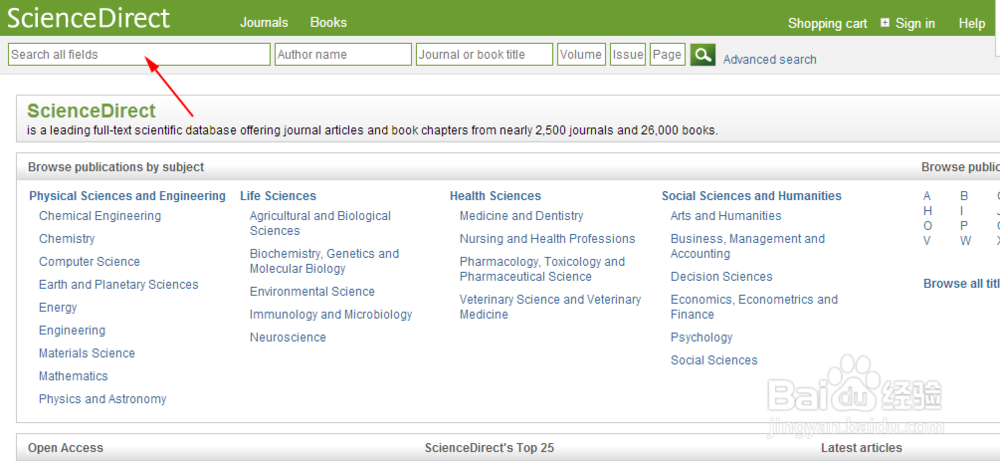
Task: Open Biochemistry, Genetics and Molecular Biology
Action: pos(324,261)
